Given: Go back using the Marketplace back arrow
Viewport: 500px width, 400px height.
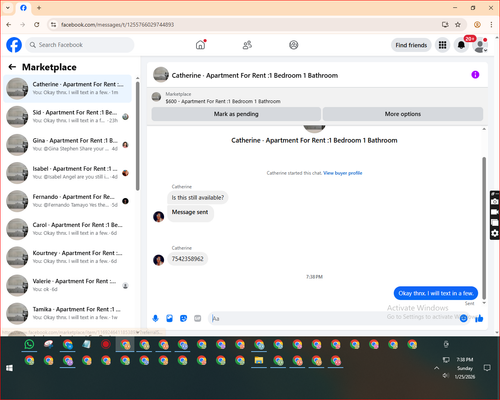Looking at the screenshot, I should 12,67.
